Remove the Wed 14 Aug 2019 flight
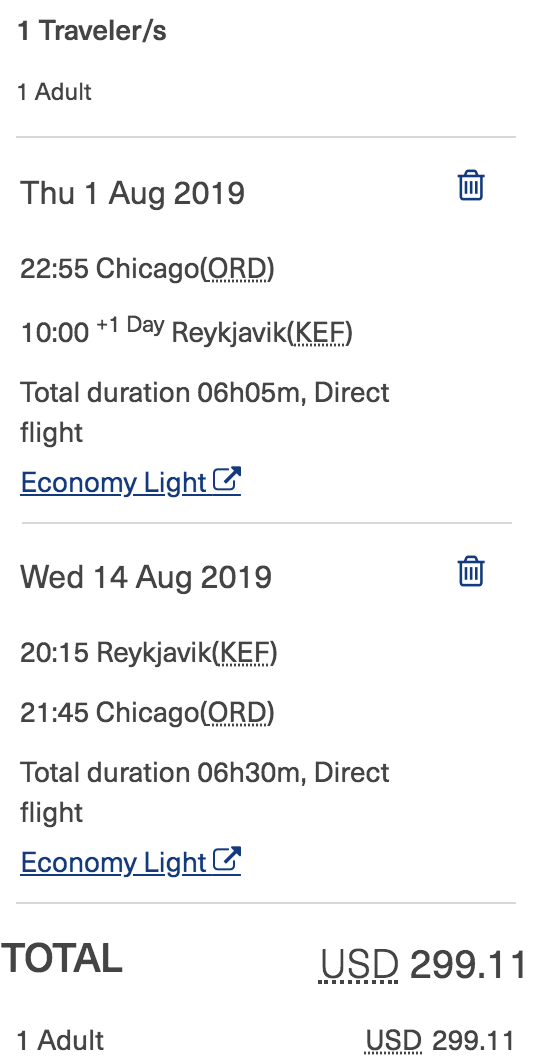 471,571
